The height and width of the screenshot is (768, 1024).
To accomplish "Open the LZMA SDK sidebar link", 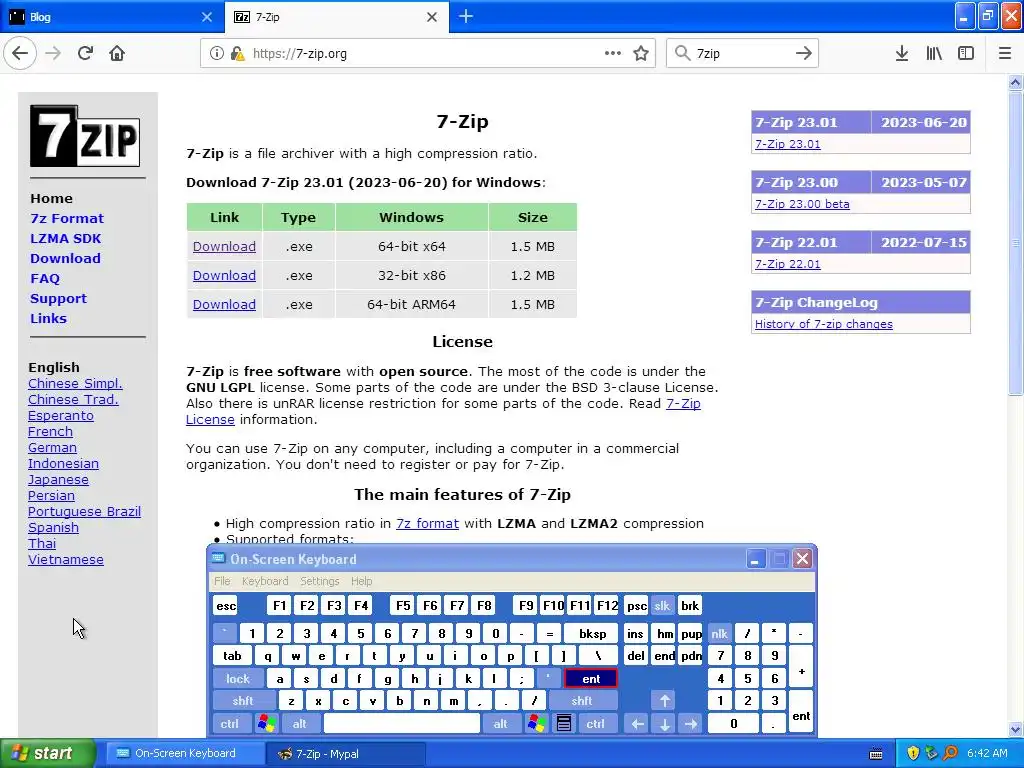I will (x=65, y=238).
